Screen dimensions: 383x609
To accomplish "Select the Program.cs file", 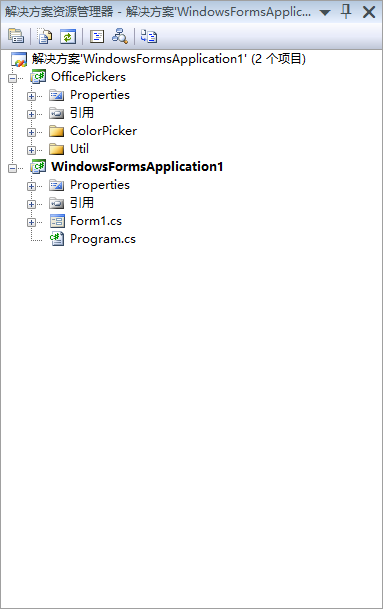I will [103, 239].
